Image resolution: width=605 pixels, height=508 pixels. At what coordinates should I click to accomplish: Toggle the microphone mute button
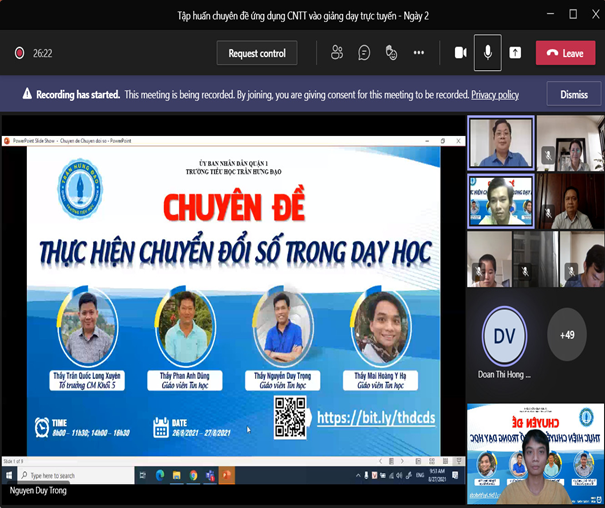click(488, 52)
